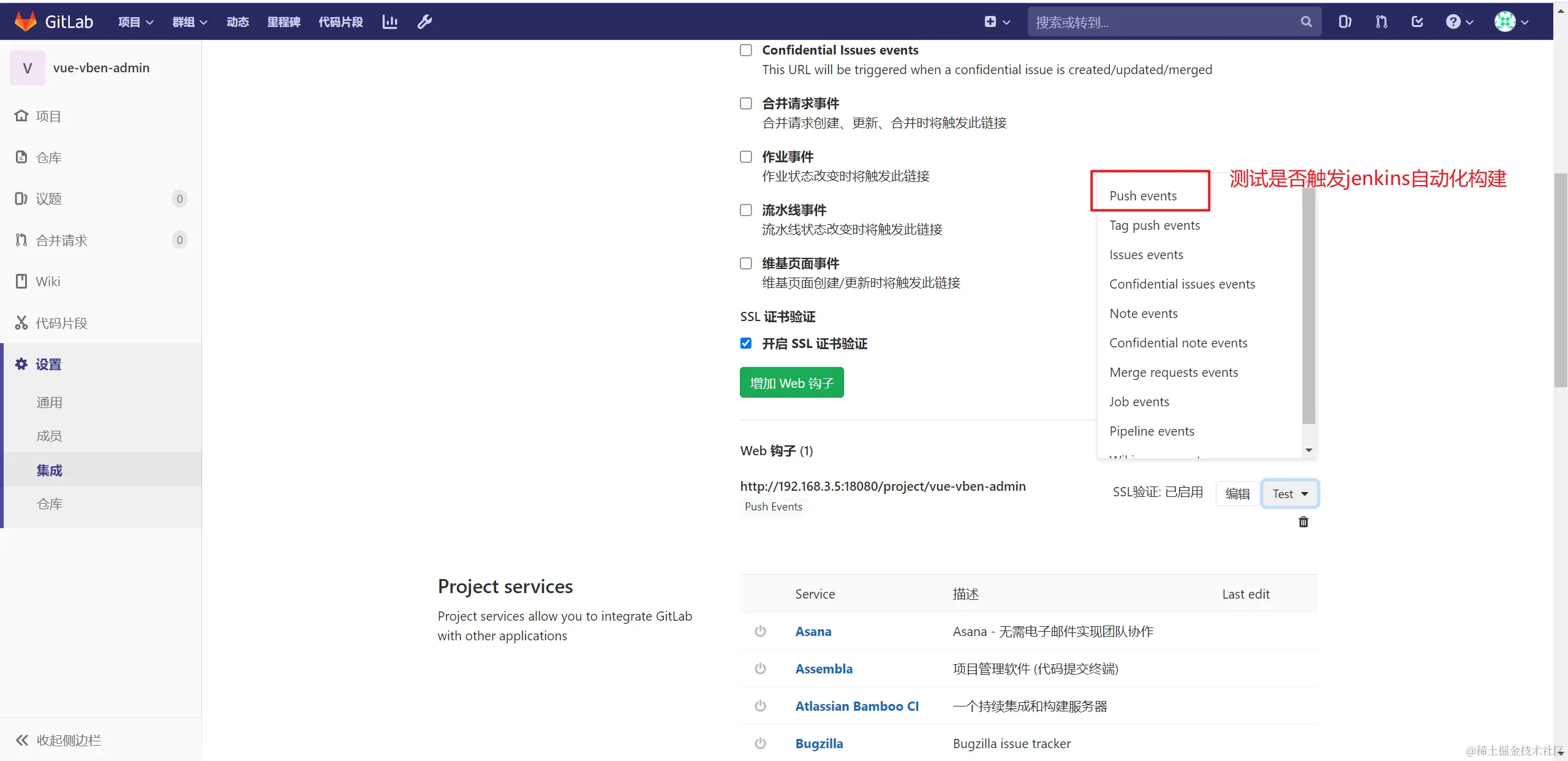Click the 增加 Web 钩子 button

pos(791,383)
